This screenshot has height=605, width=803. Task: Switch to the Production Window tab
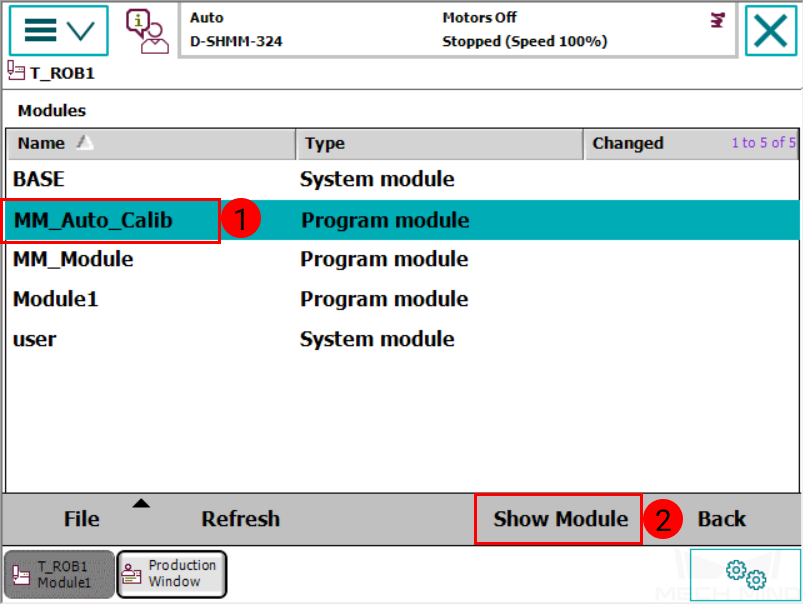172,574
